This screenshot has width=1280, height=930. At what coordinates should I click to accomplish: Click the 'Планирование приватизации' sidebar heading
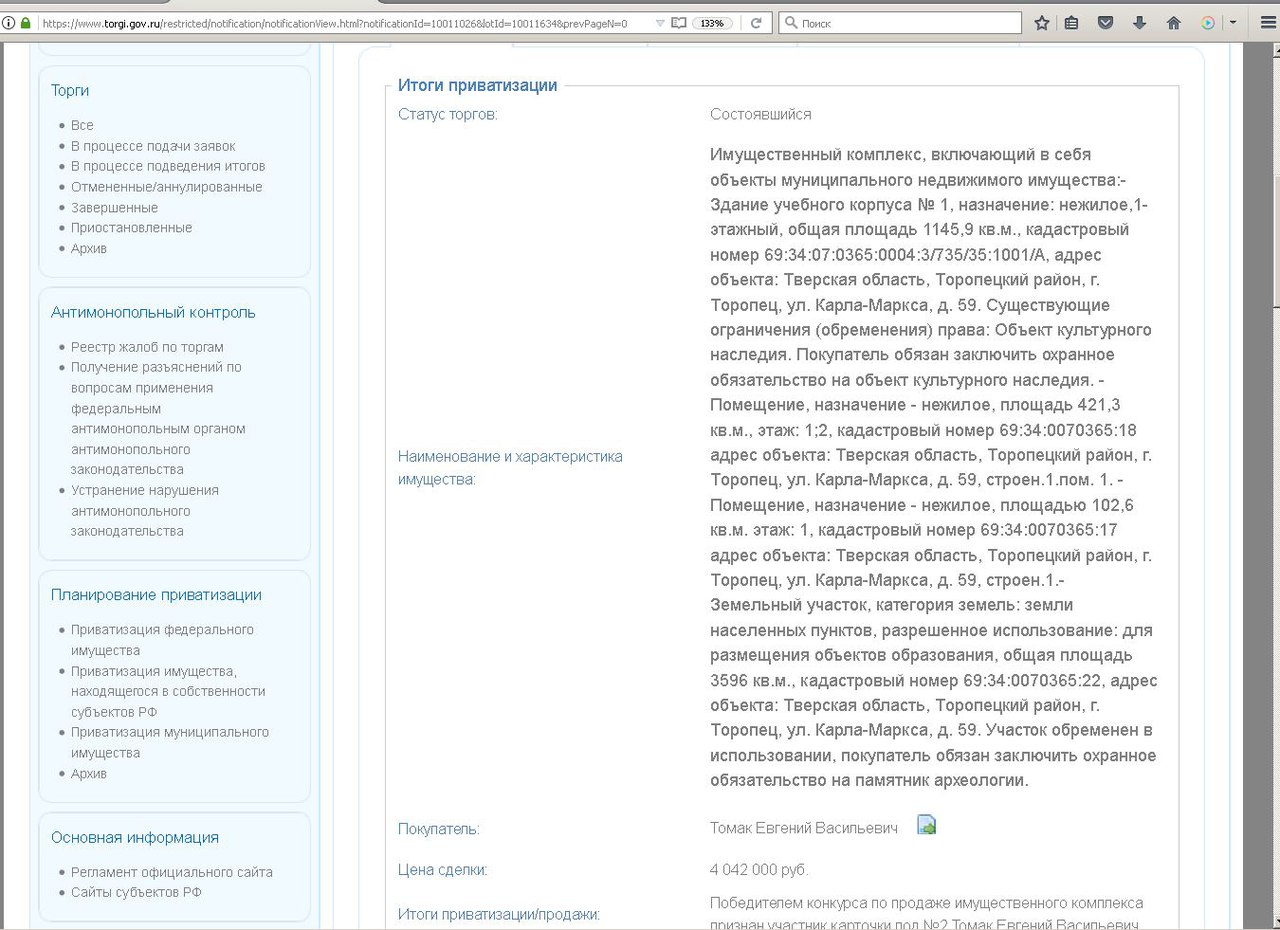(156, 595)
